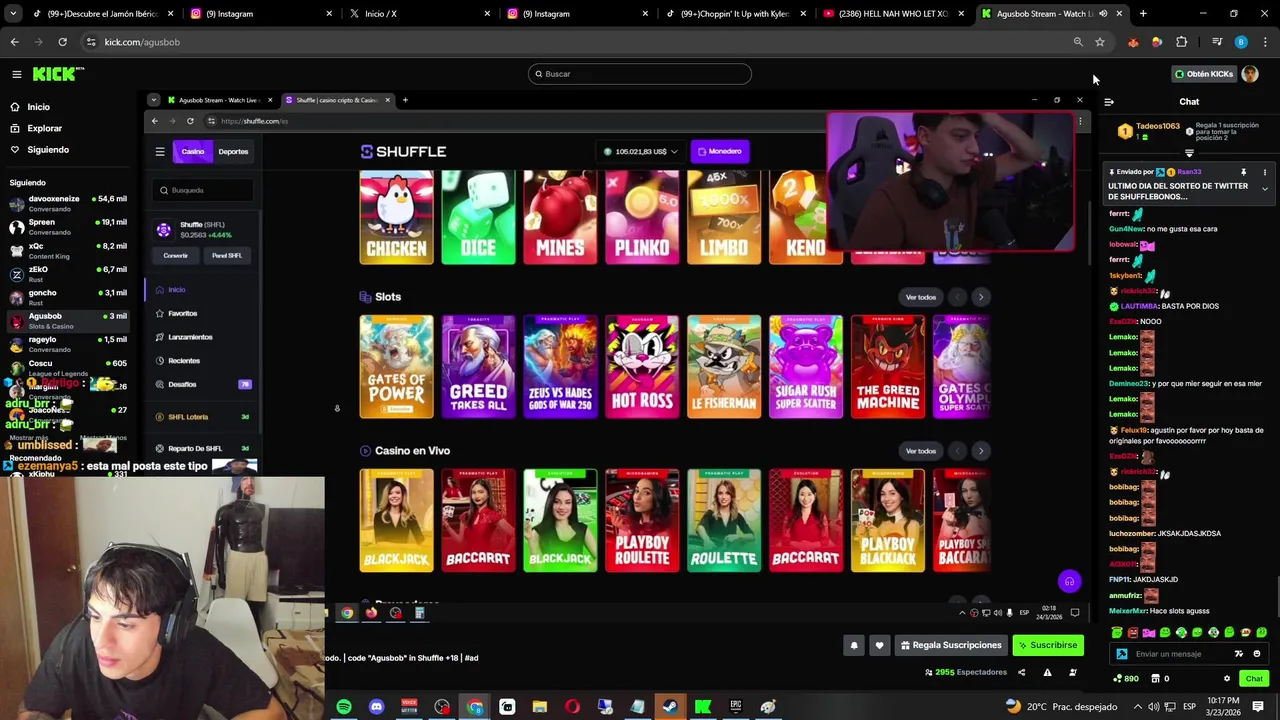Share the stream via share icon

(x=1021, y=673)
